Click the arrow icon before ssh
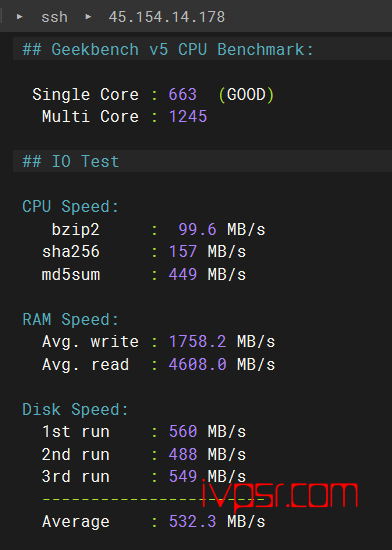Screen dimensions: 392x550 point(20,16)
